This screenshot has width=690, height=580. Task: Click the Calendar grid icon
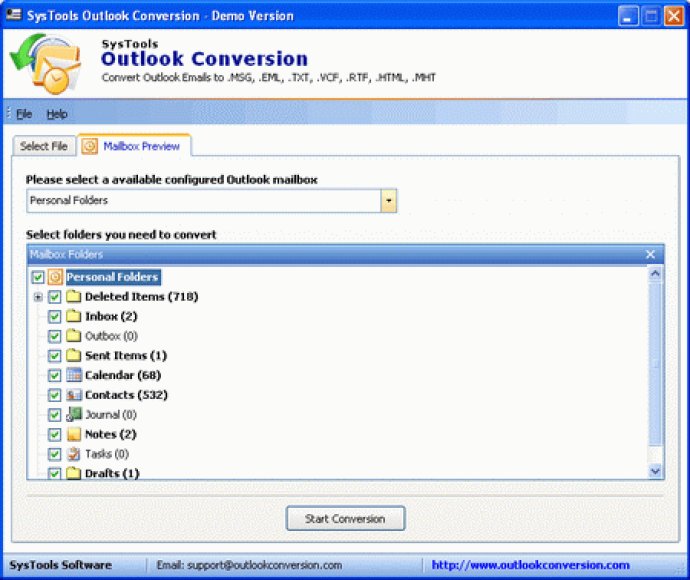tap(73, 375)
